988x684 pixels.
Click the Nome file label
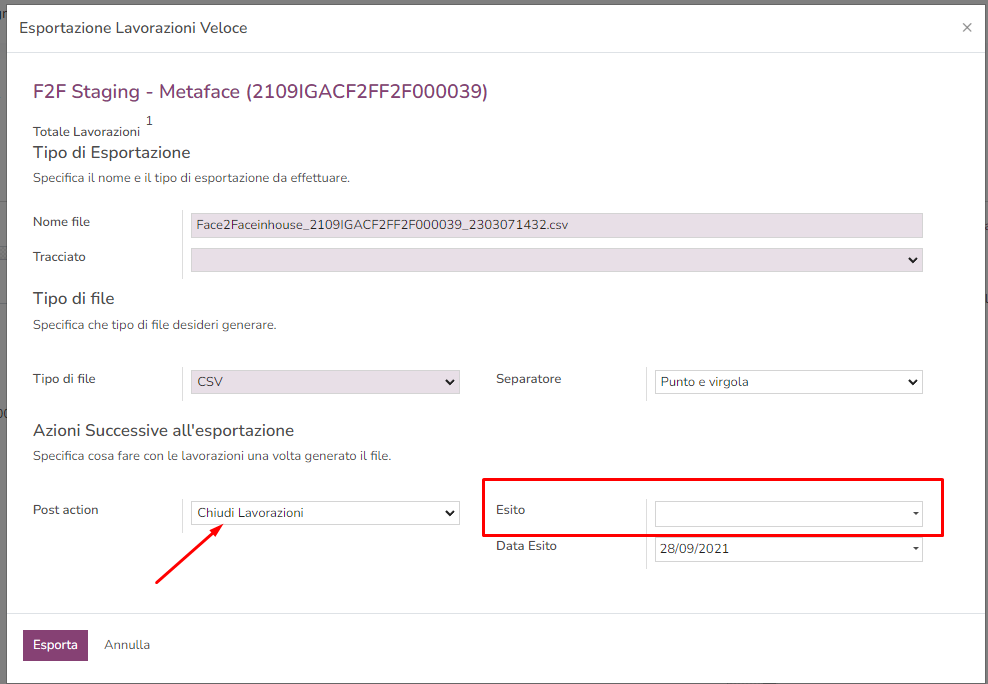click(x=61, y=222)
